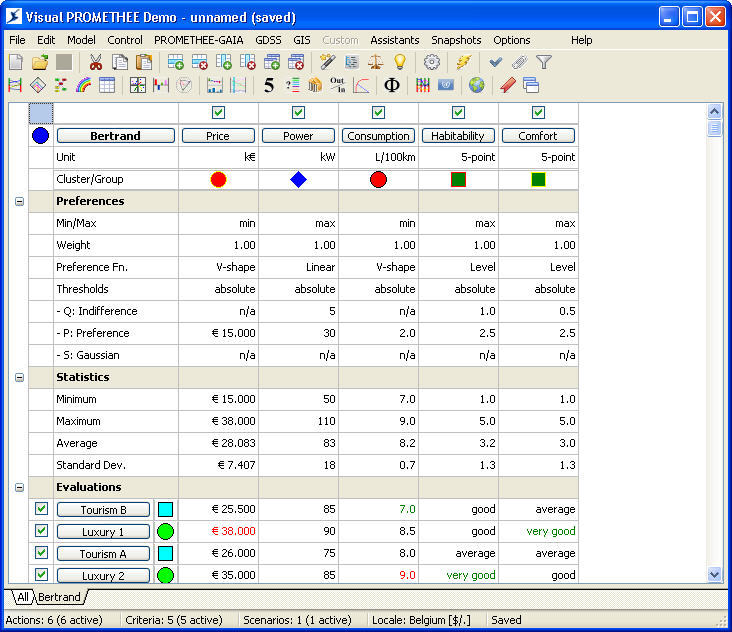Viewport: 732px width, 632px height.
Task: Click the bold number 5 icon
Action: [x=269, y=85]
